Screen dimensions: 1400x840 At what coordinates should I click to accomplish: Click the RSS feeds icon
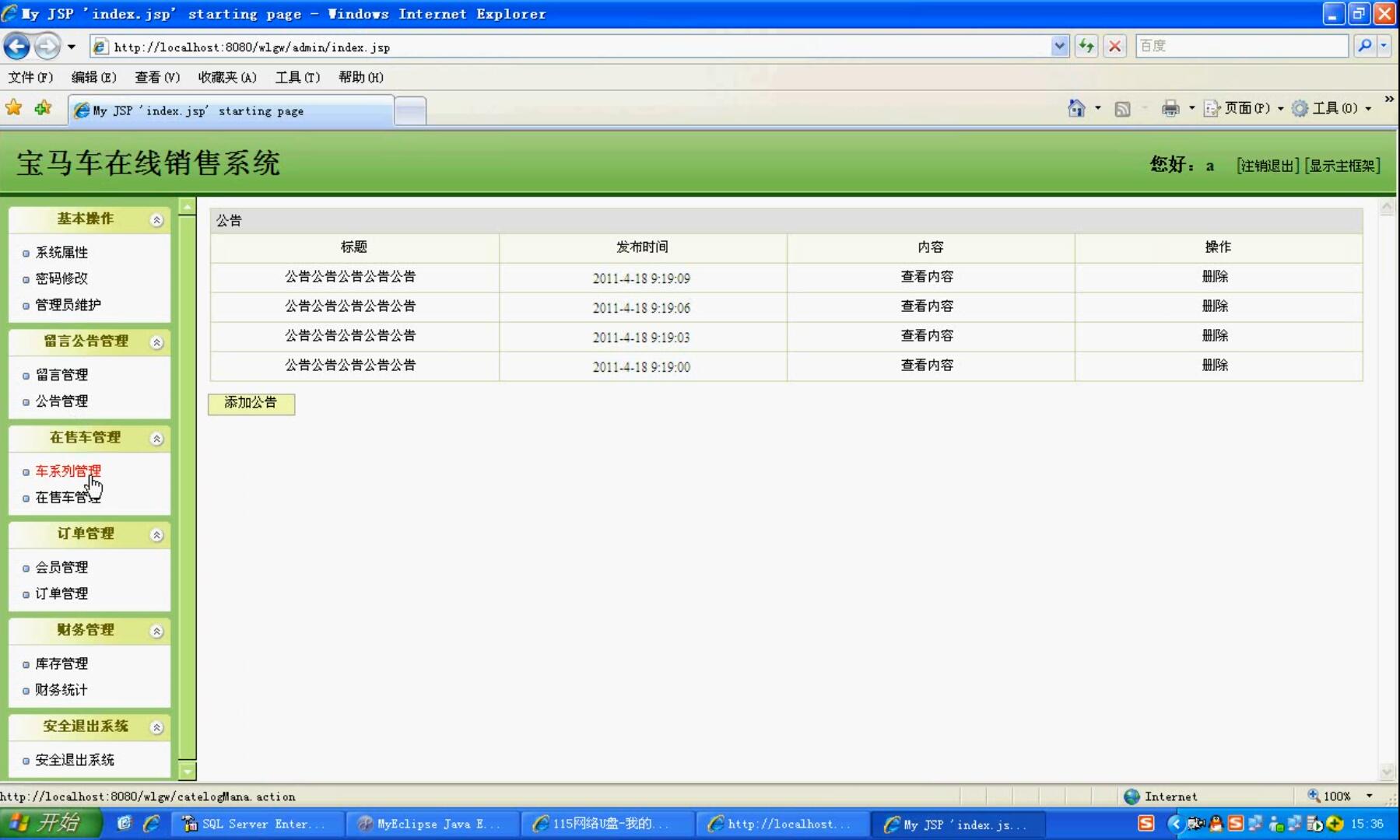tap(1122, 109)
